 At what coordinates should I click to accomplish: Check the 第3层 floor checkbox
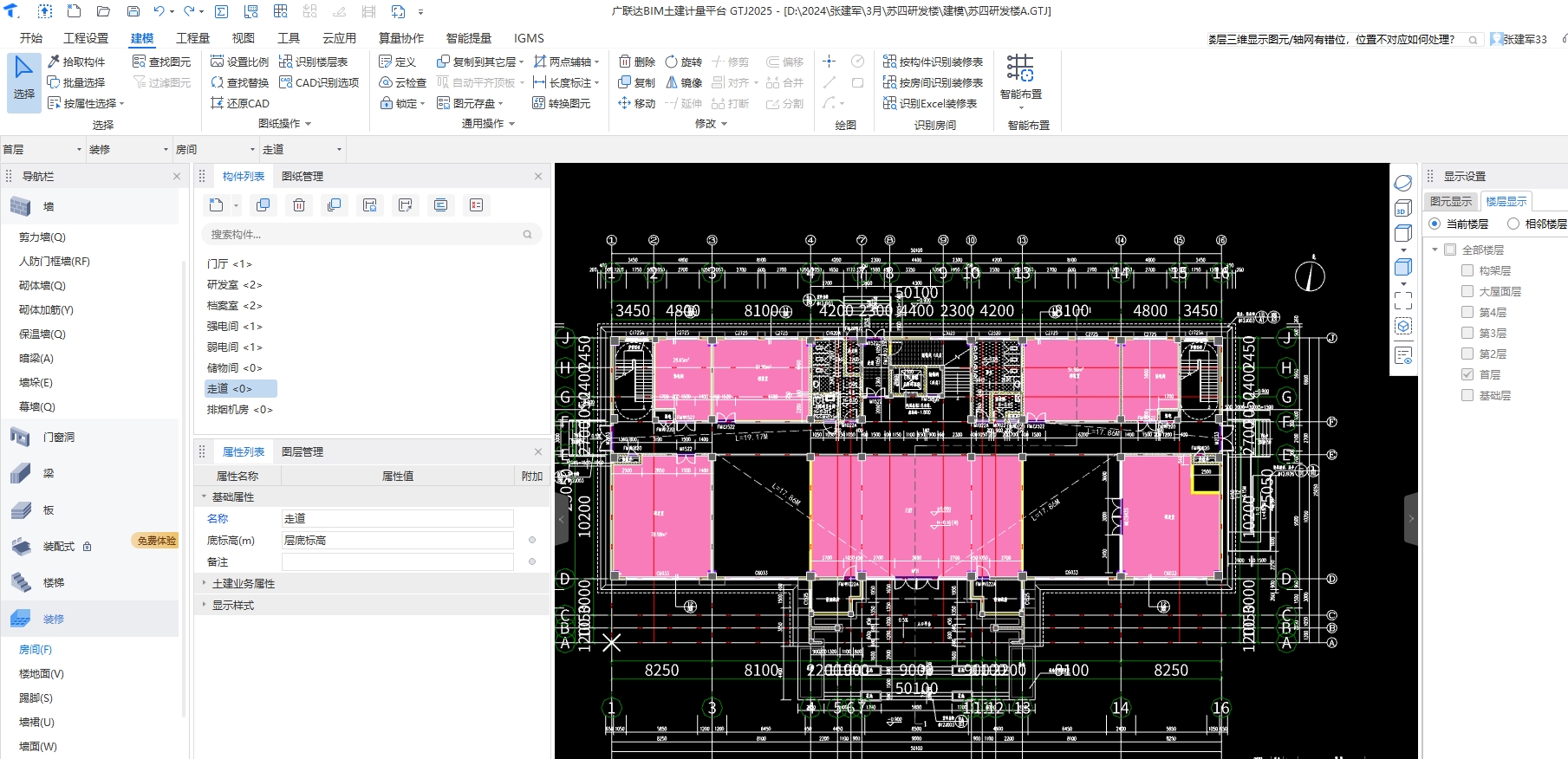point(1467,333)
